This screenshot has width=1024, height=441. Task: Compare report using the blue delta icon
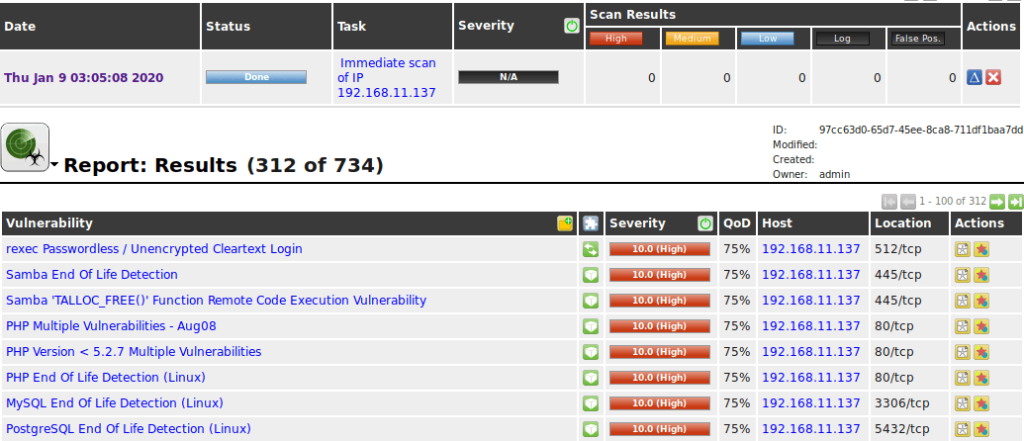(x=974, y=78)
